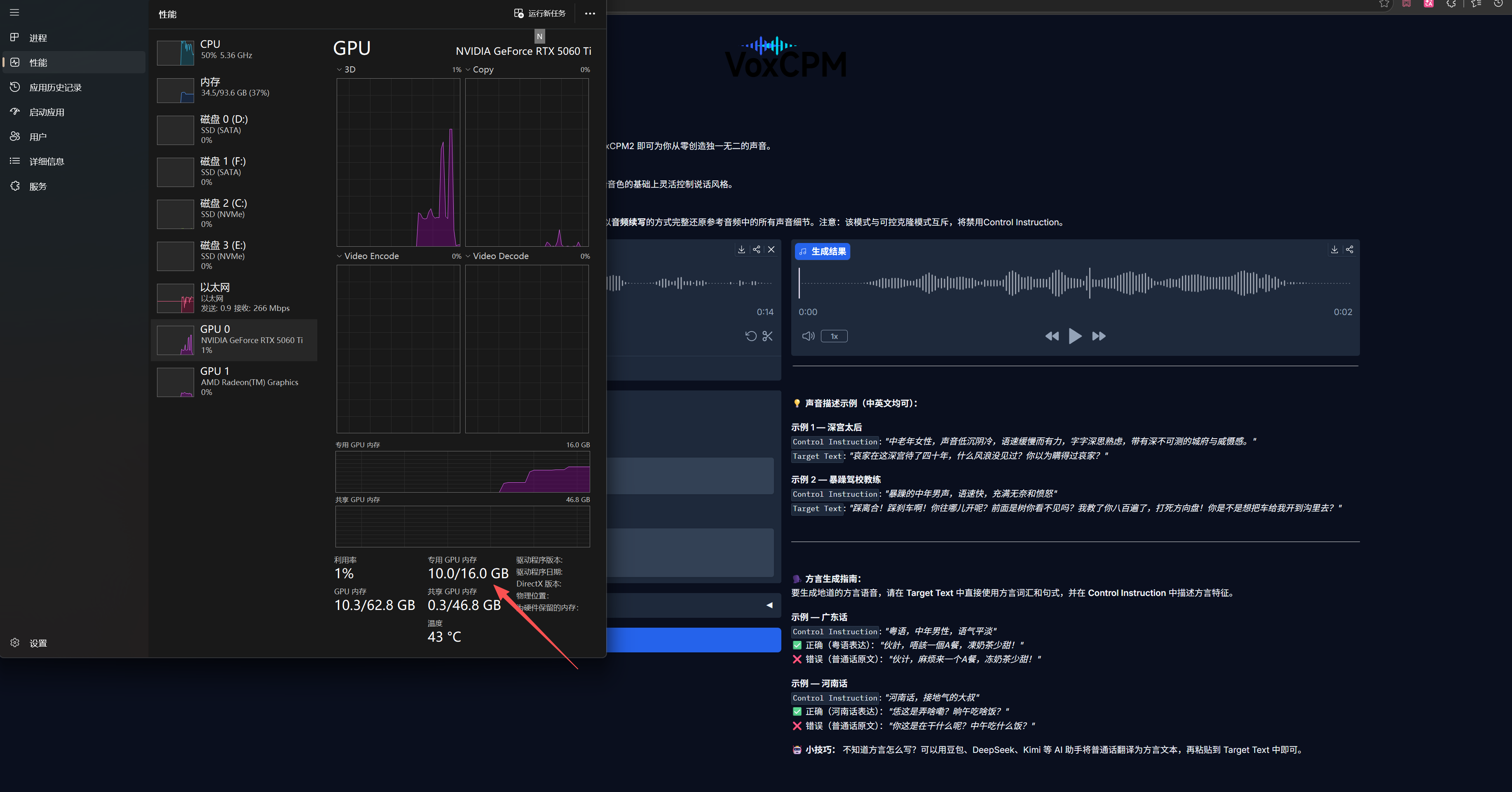
Task: Open the 服务 (Services) page
Action: [74, 187]
